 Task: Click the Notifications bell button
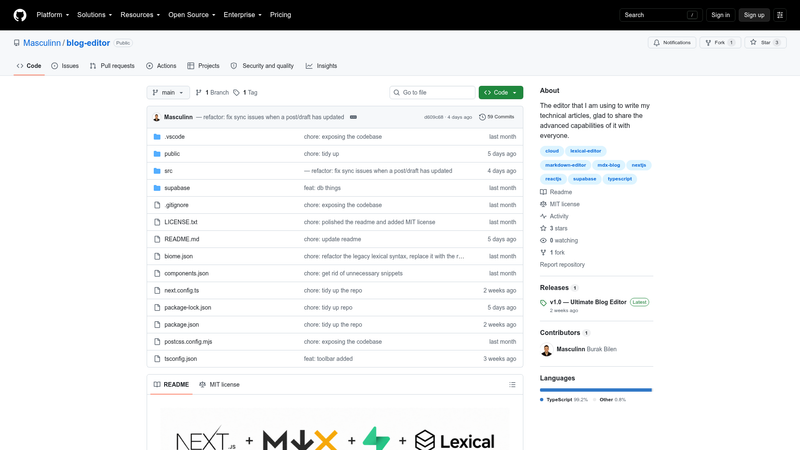672,42
